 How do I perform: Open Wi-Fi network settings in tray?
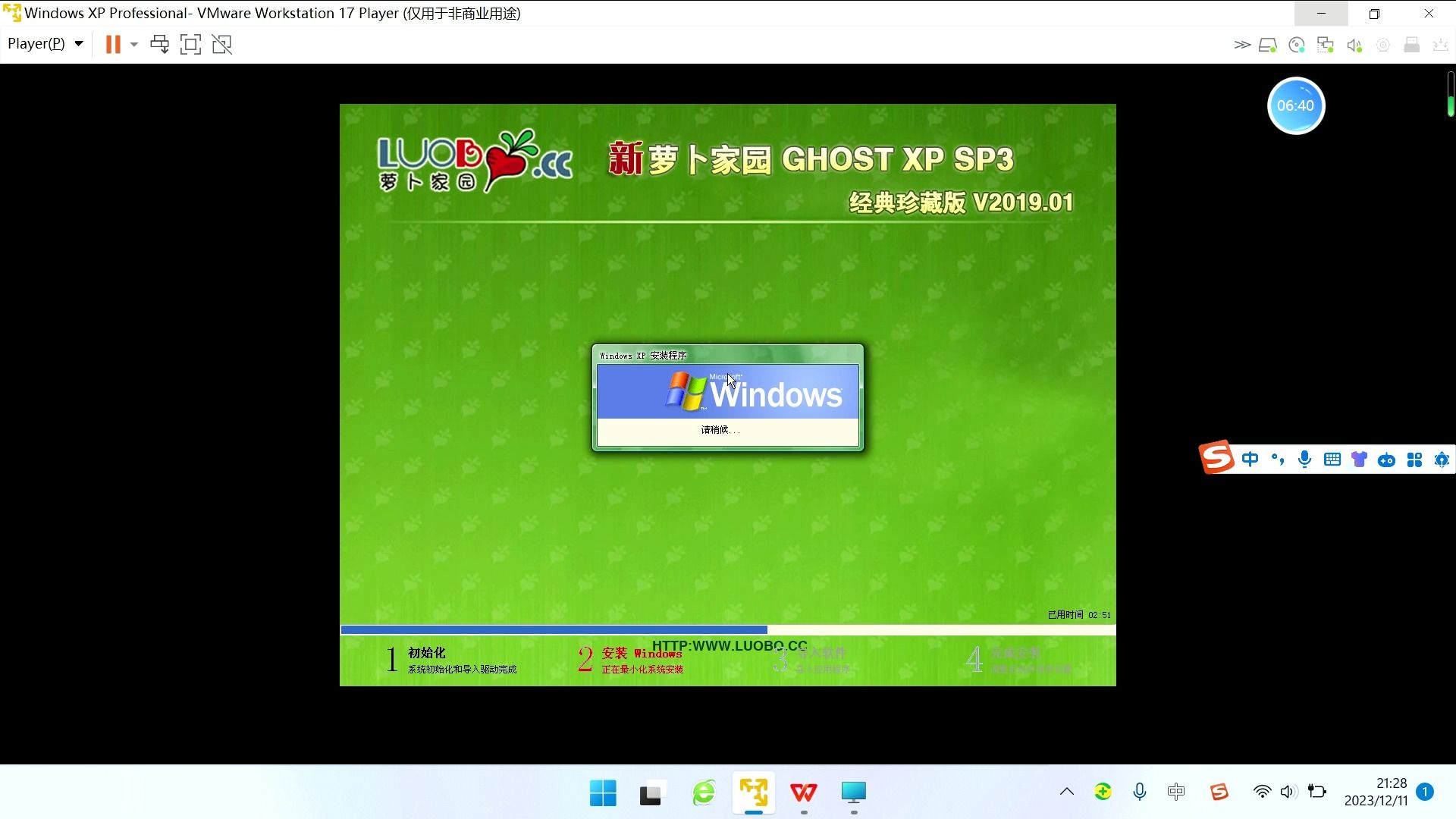1262,792
